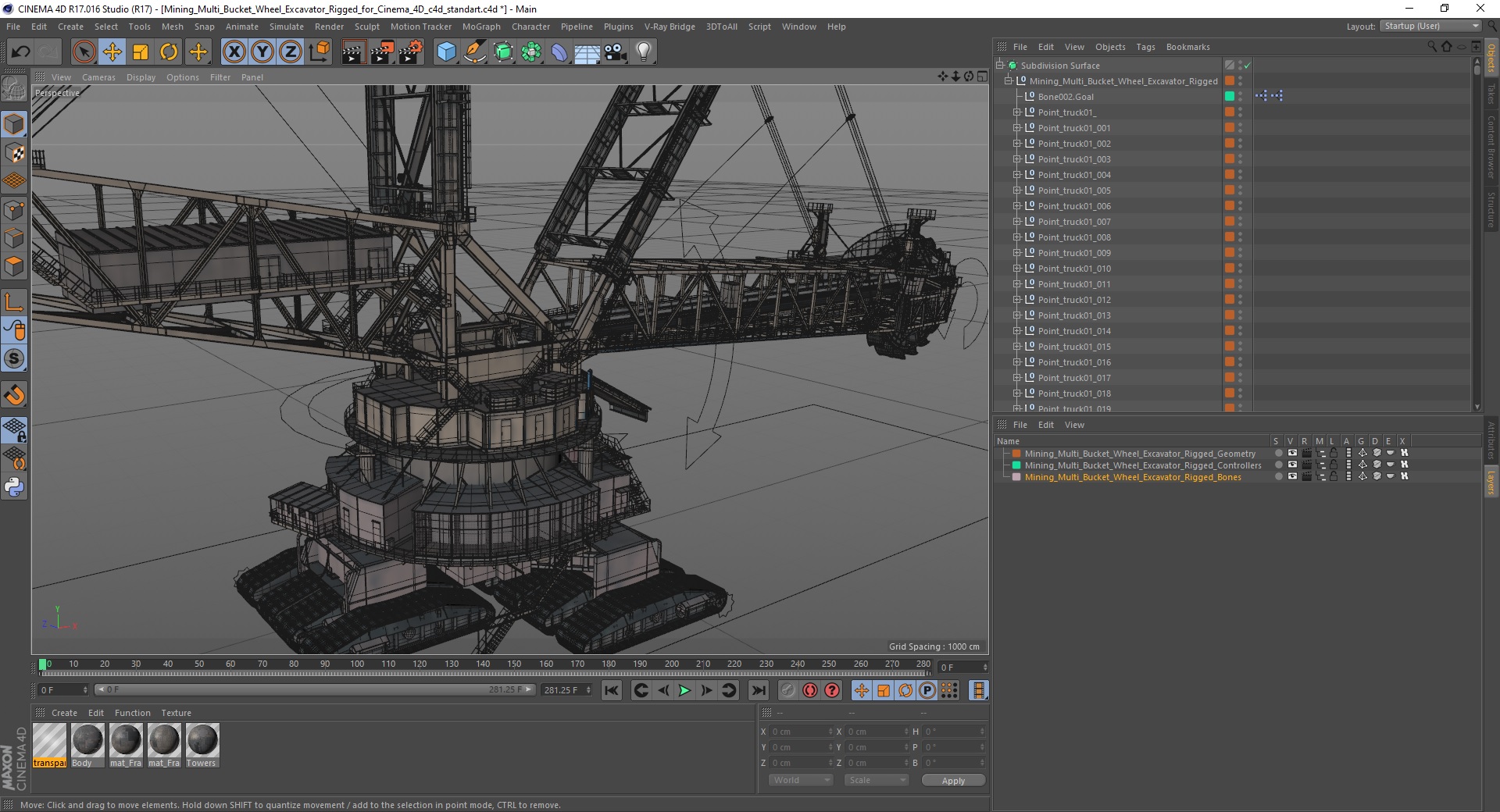The width and height of the screenshot is (1500, 812).
Task: Expand the Point_truck01_005 node
Action: tap(1017, 191)
